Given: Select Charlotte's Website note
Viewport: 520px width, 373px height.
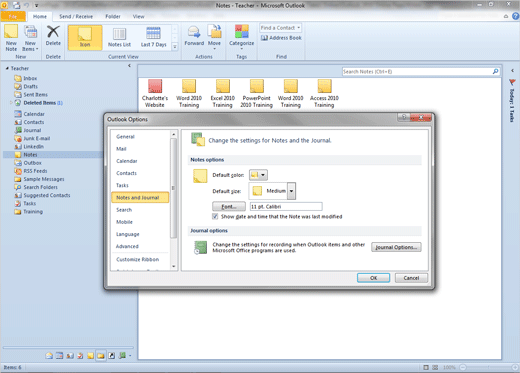Looking at the screenshot, I should pyautogui.click(x=155, y=93).
